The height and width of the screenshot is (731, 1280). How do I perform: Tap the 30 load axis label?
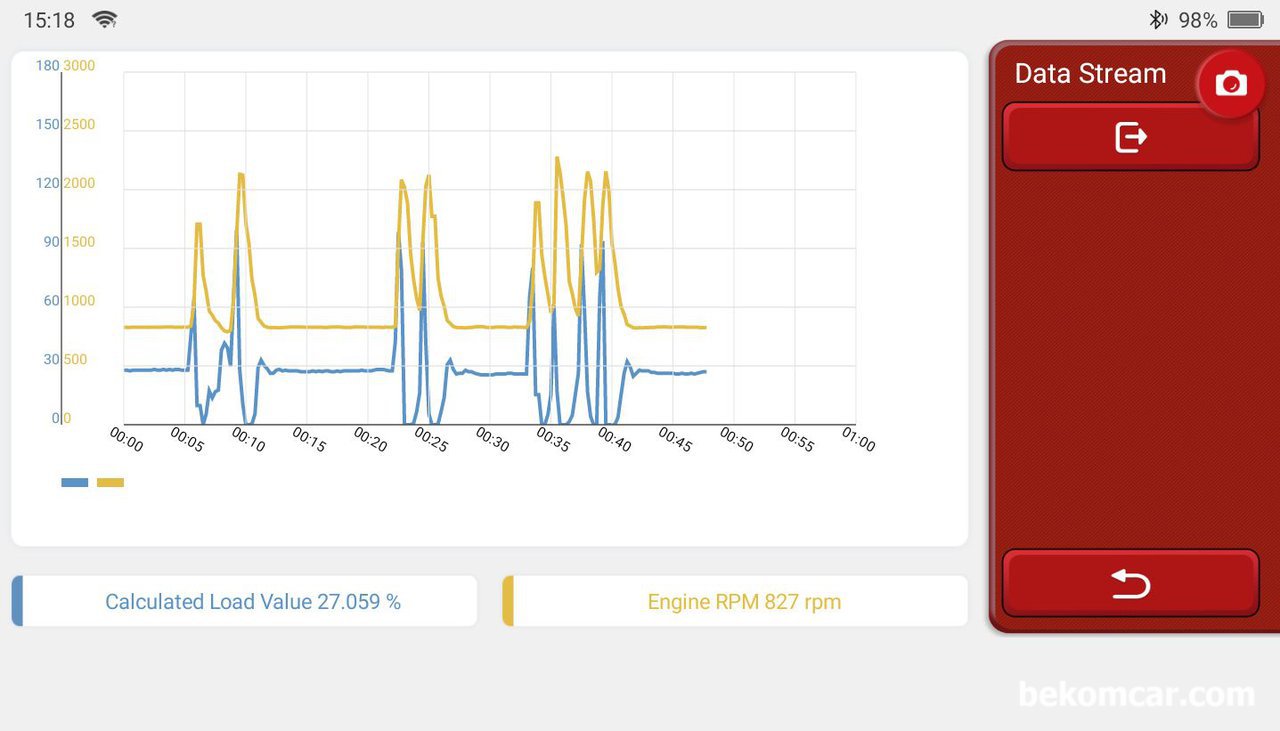(x=51, y=360)
